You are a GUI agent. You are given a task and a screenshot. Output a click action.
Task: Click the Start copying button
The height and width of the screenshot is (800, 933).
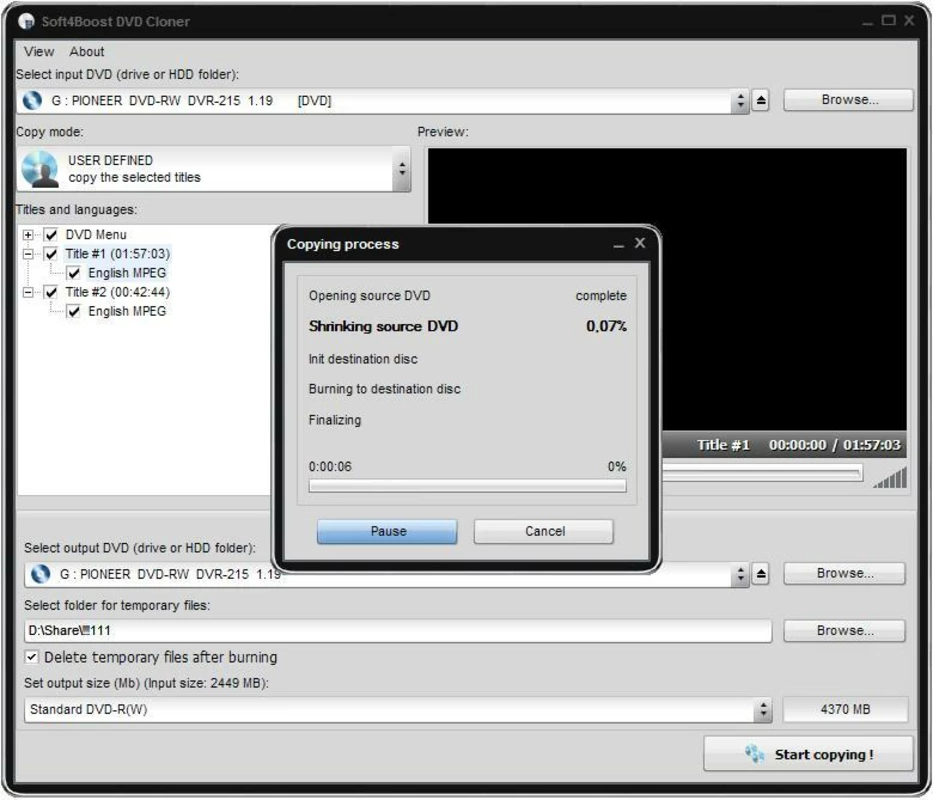tap(808, 754)
